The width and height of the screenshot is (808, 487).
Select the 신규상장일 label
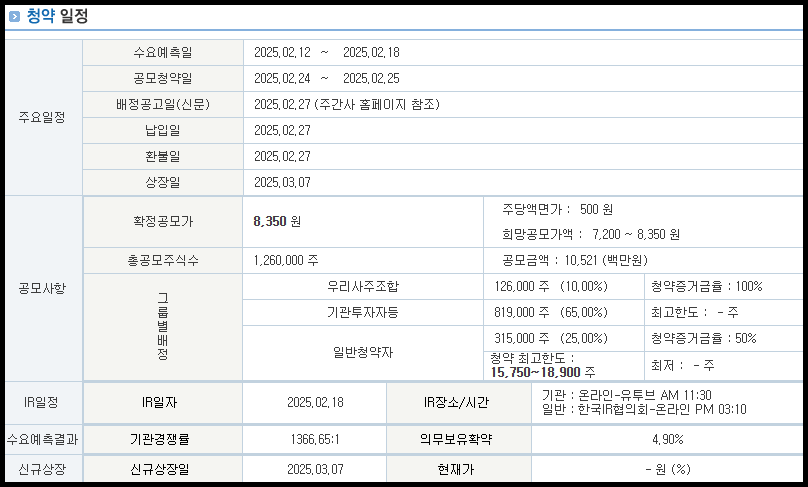160,469
